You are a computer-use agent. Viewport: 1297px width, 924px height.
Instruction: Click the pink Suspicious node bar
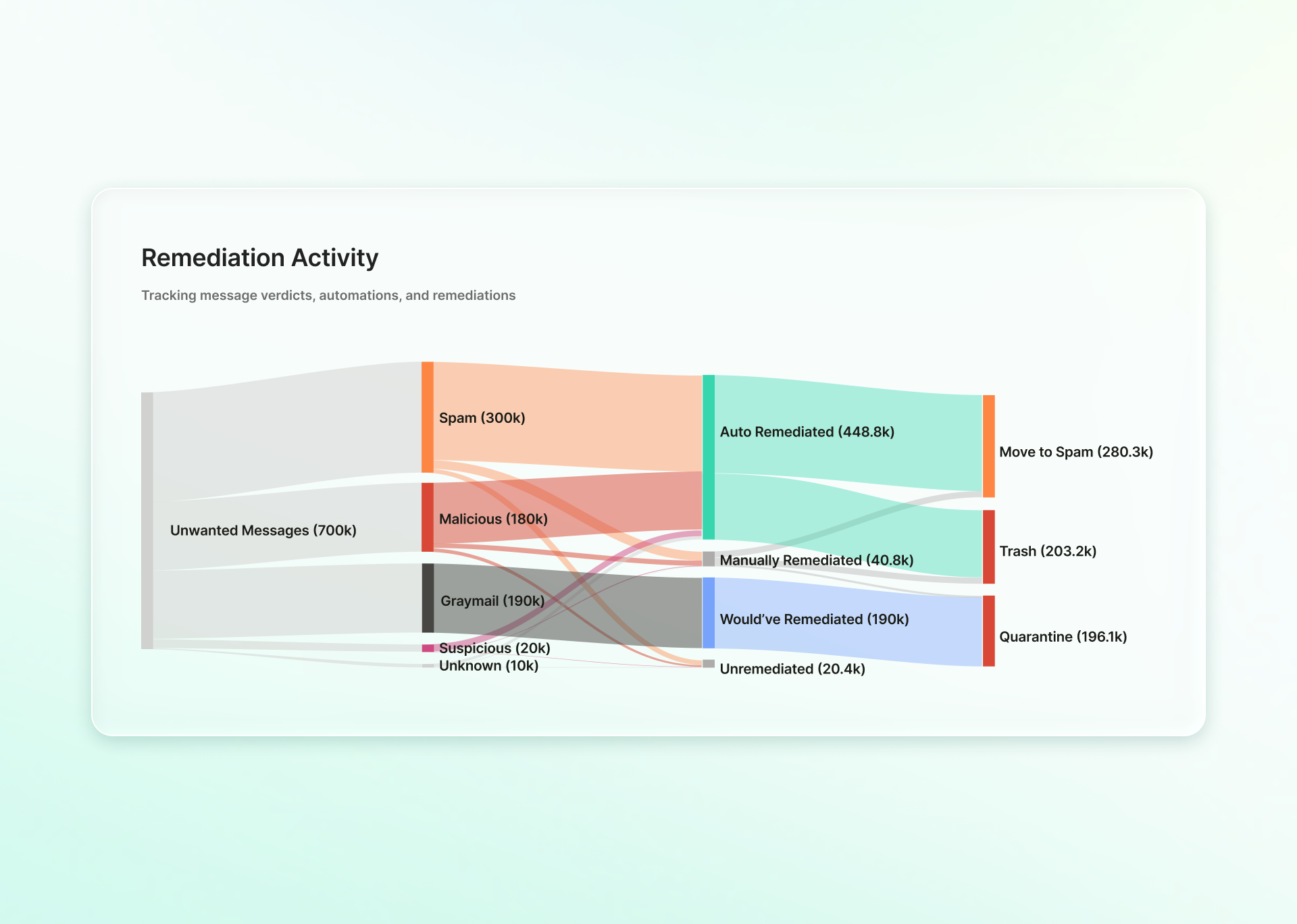click(x=427, y=648)
